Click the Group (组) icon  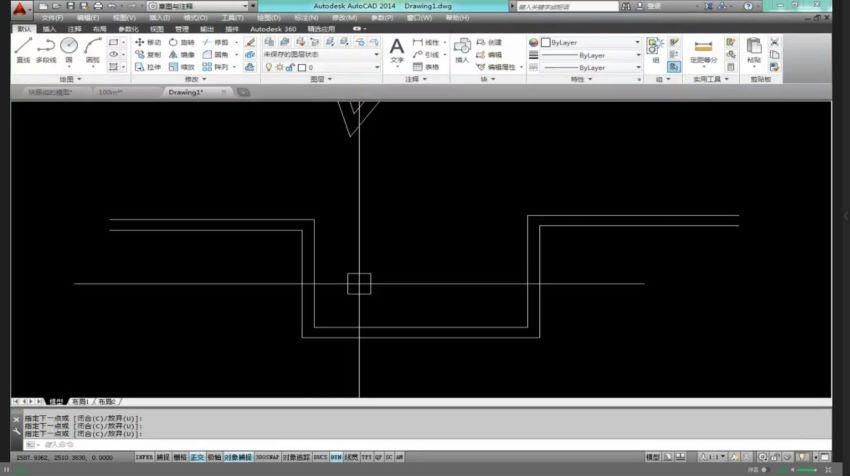pos(655,49)
